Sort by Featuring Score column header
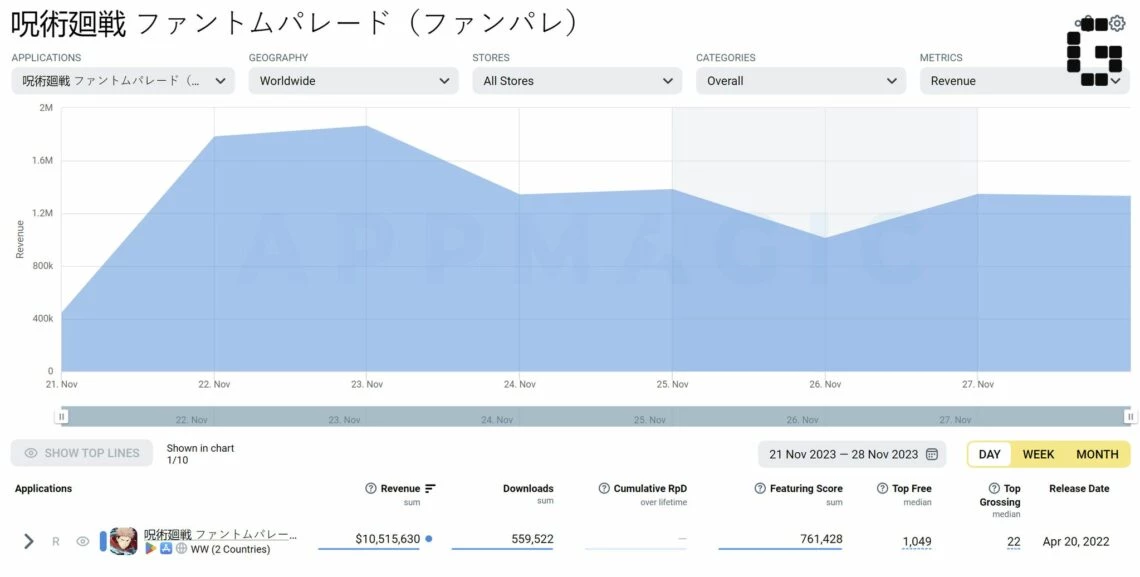The width and height of the screenshot is (1140, 577). click(x=806, y=488)
